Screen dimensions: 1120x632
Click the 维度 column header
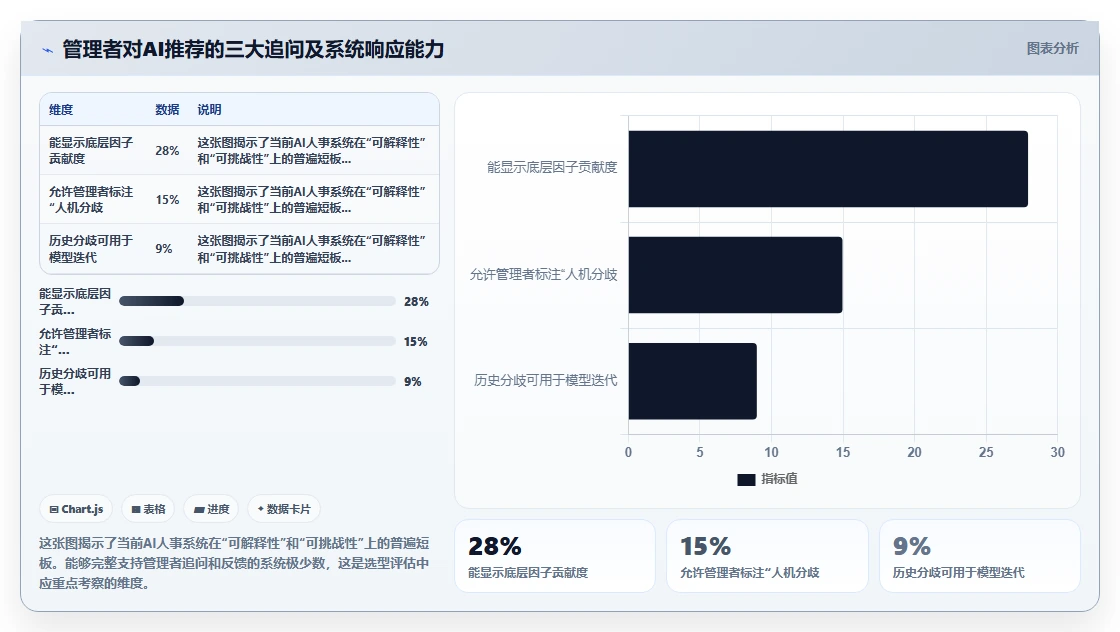point(61,109)
